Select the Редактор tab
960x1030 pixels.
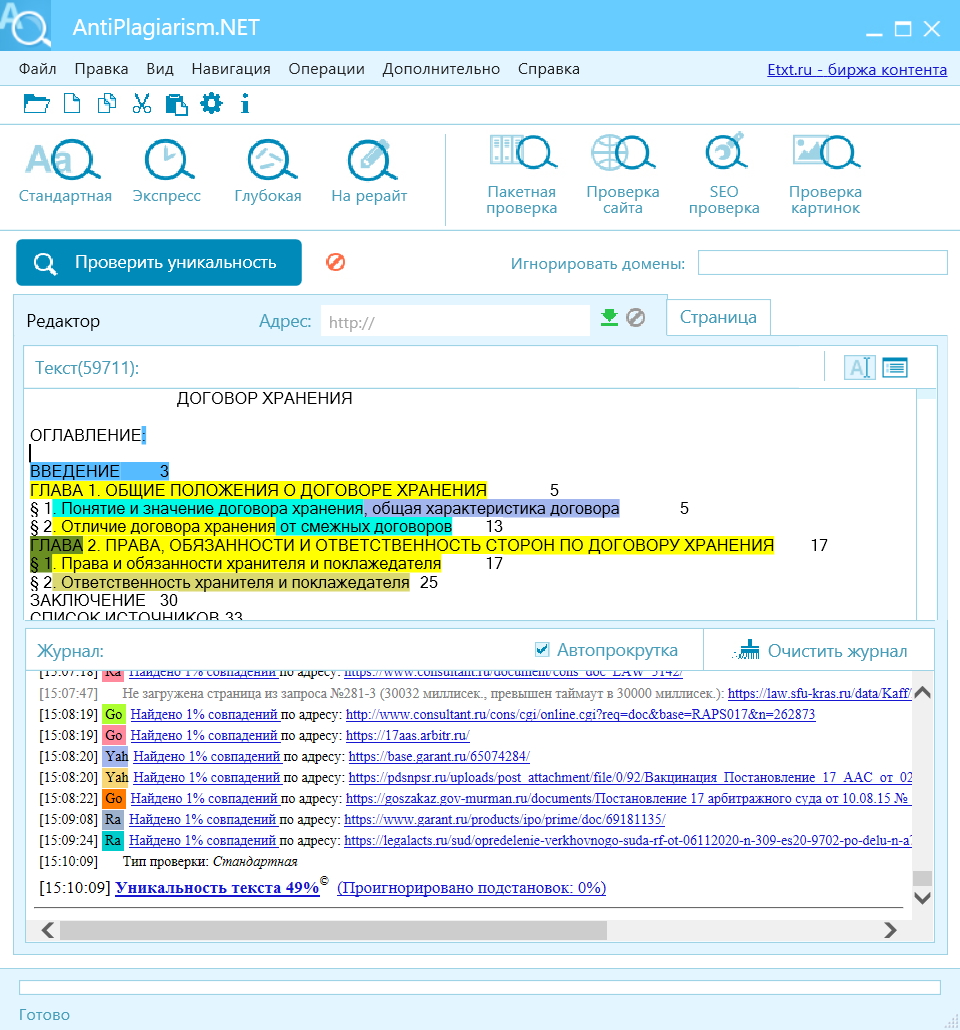tap(63, 321)
